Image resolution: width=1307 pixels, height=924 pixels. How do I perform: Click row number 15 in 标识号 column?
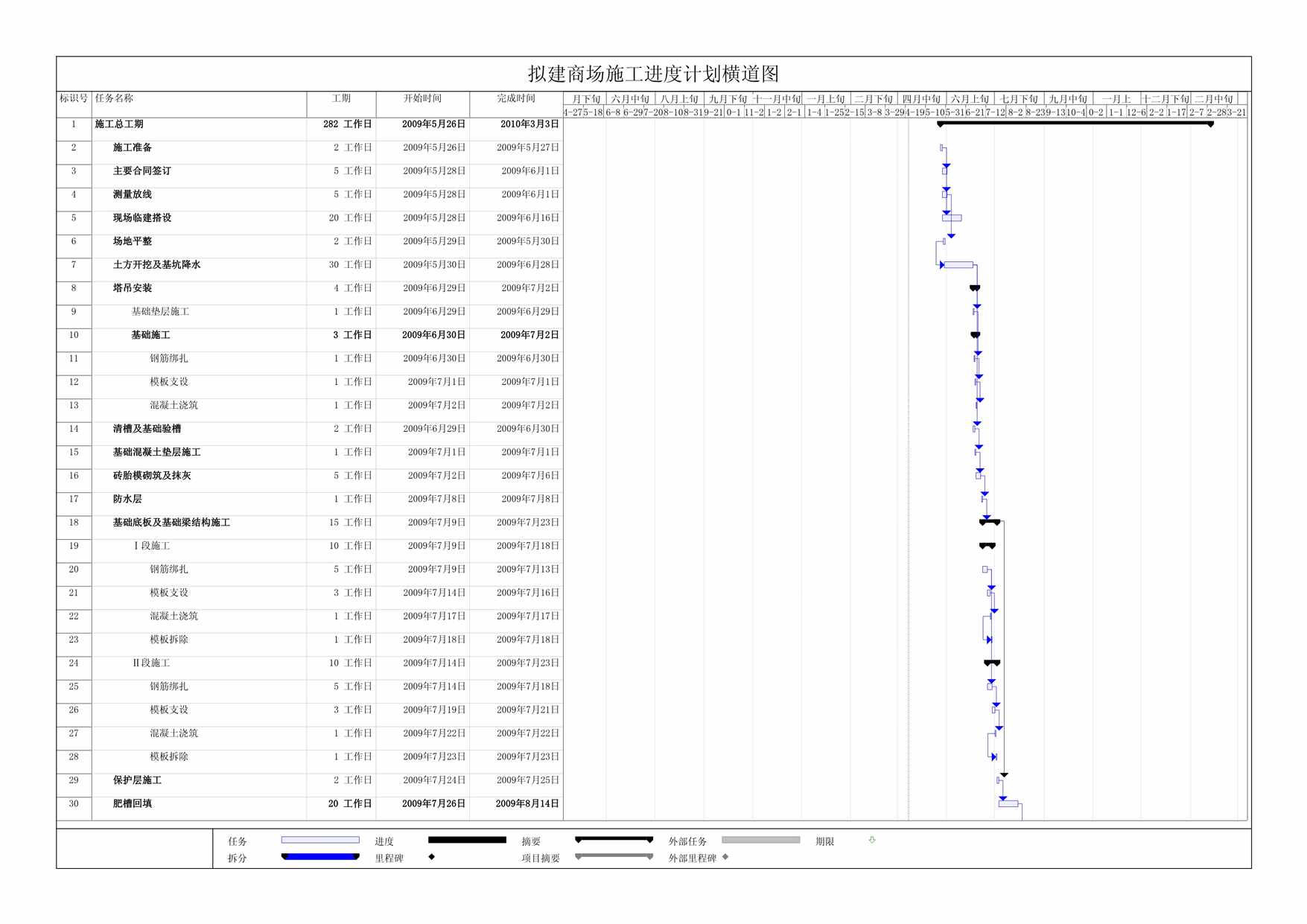pyautogui.click(x=74, y=453)
